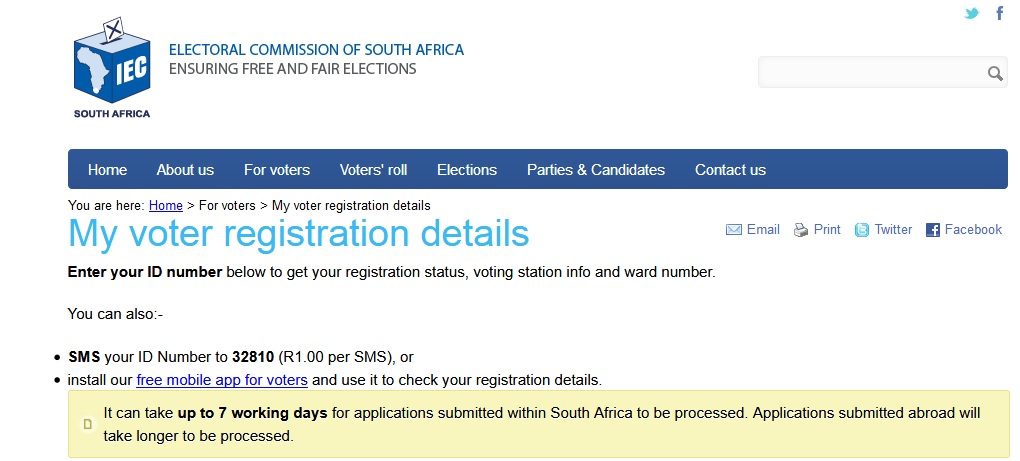Click the Email envelope icon
The height and width of the screenshot is (461, 1020).
[x=734, y=230]
